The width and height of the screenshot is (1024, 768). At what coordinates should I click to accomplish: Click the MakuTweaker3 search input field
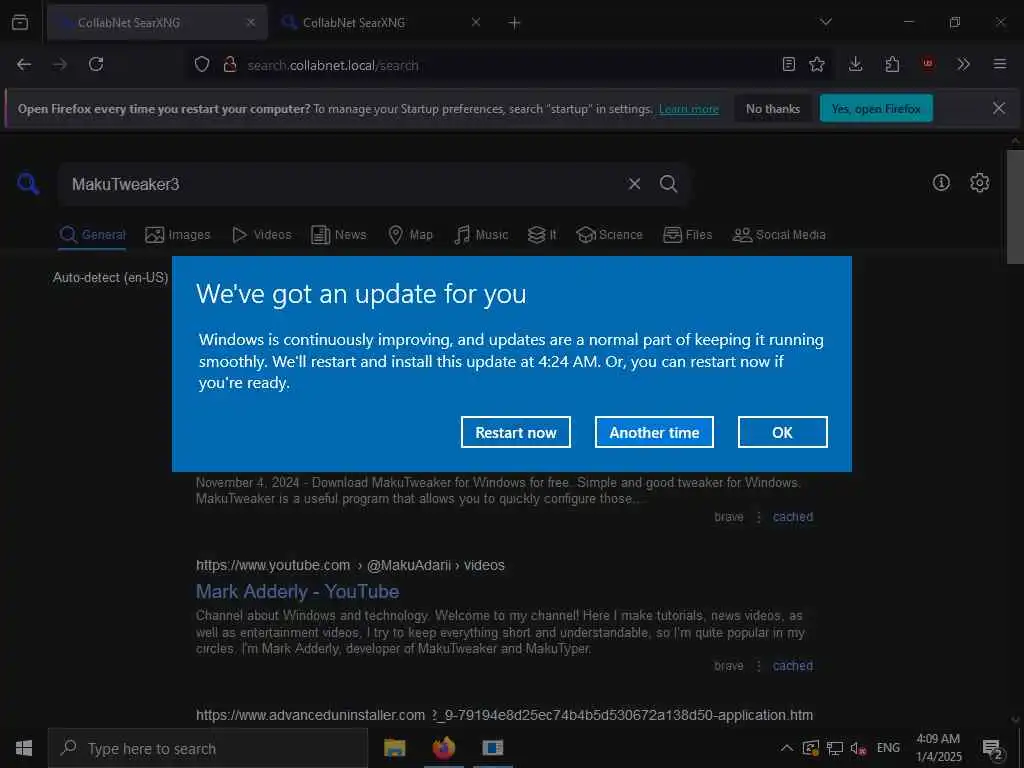340,185
